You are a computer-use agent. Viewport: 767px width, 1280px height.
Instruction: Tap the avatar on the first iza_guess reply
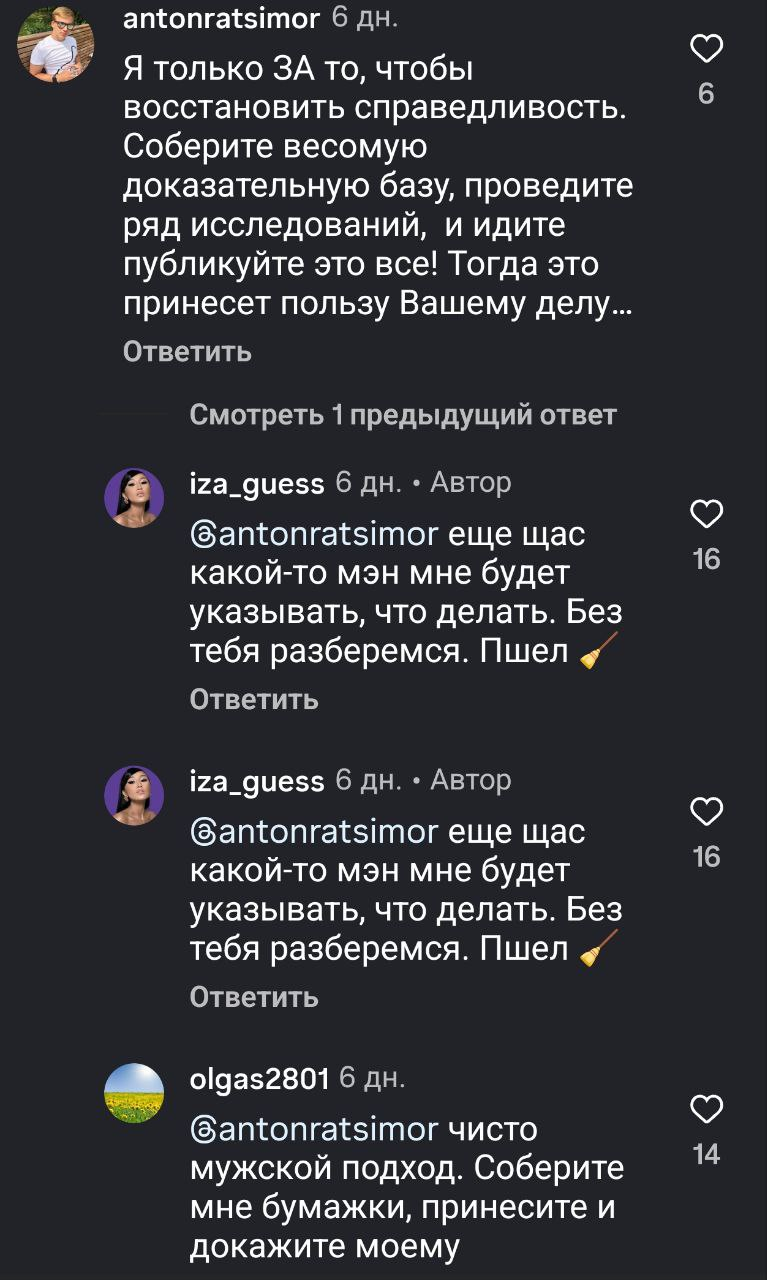click(134, 497)
